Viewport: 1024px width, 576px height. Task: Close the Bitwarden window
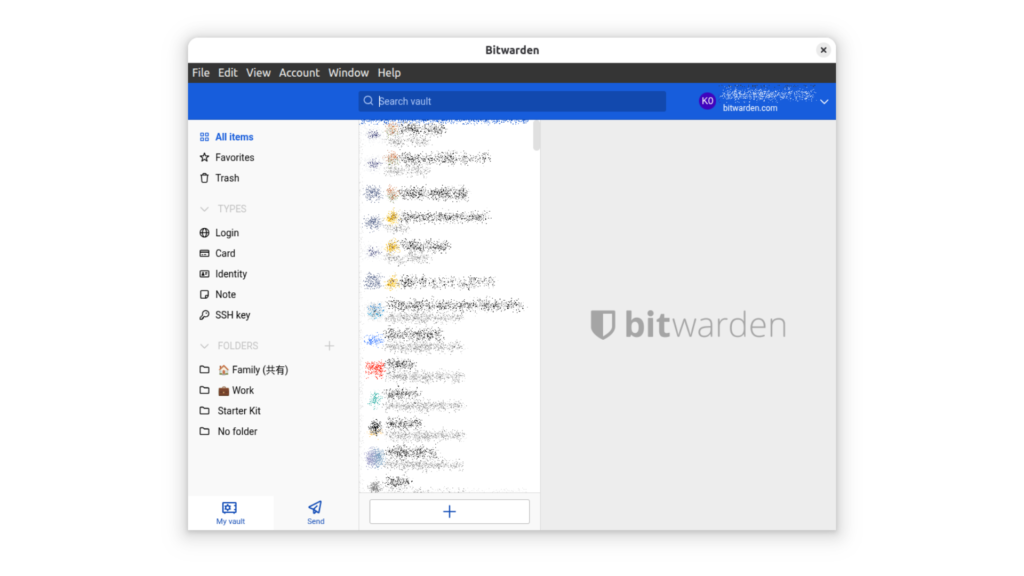tap(823, 50)
